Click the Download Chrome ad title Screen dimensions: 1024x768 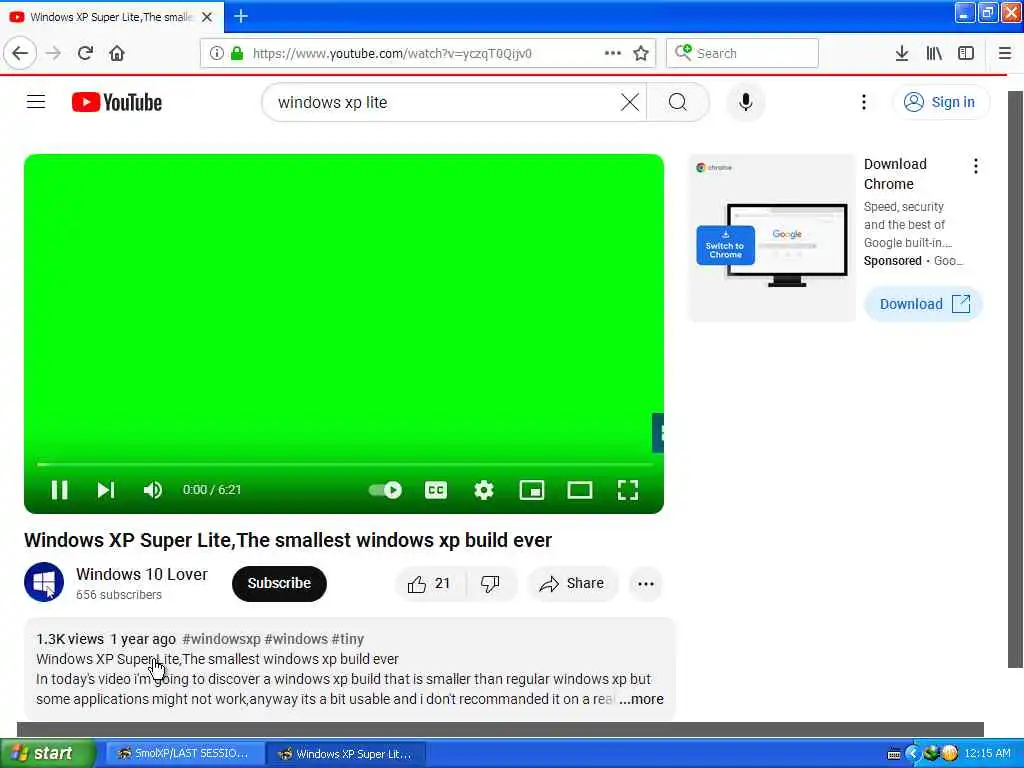coord(895,174)
